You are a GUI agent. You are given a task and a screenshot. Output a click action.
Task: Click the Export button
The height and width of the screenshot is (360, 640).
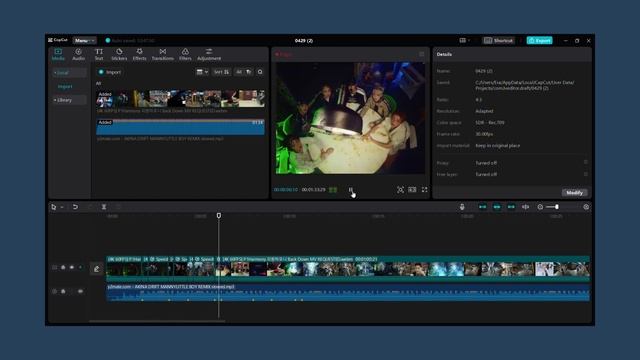pyautogui.click(x=539, y=40)
